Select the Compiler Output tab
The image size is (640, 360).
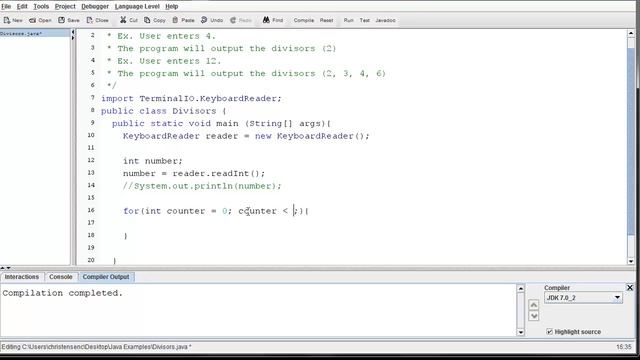[106, 277]
